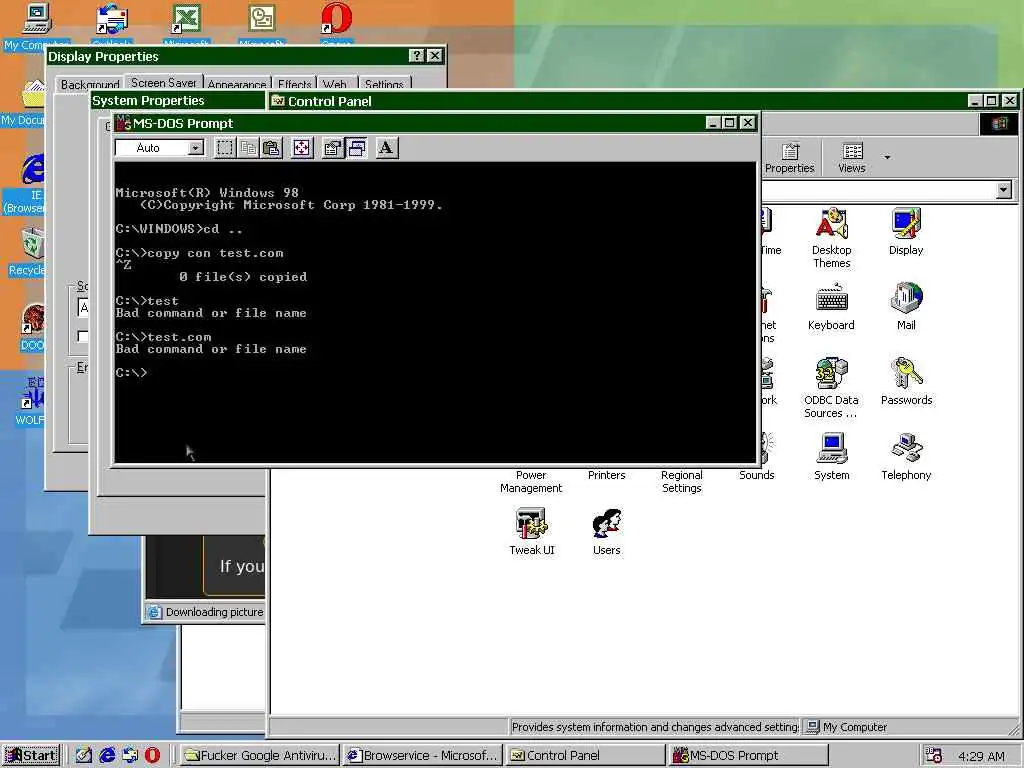This screenshot has height=768, width=1024.
Task: Select the Power Management label in Control Panel
Action: [531, 481]
